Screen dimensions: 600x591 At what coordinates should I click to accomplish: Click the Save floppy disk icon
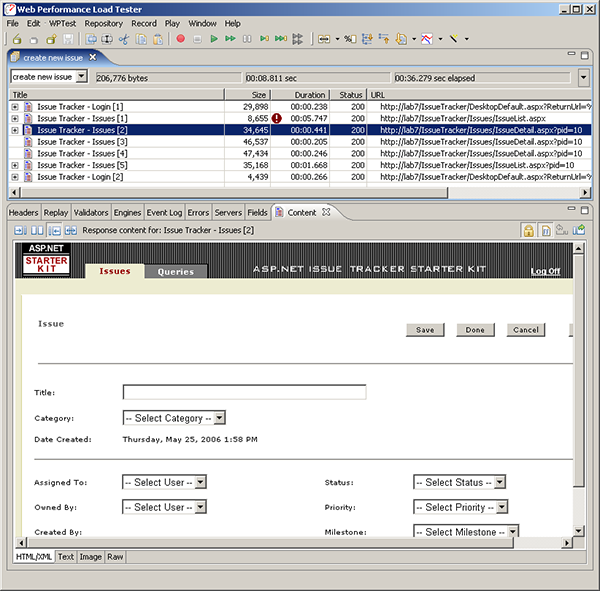point(68,39)
